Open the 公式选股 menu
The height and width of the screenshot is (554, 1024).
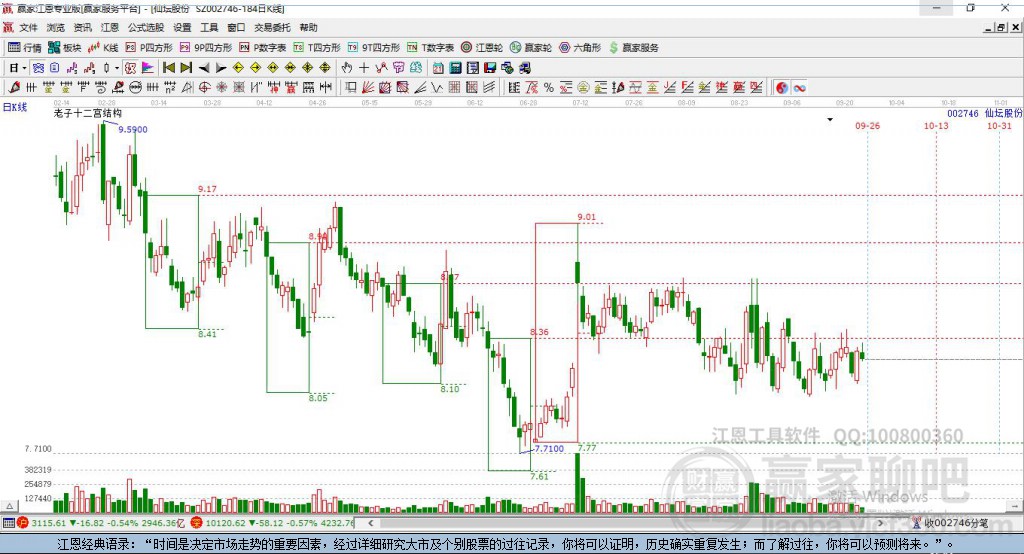click(x=146, y=27)
